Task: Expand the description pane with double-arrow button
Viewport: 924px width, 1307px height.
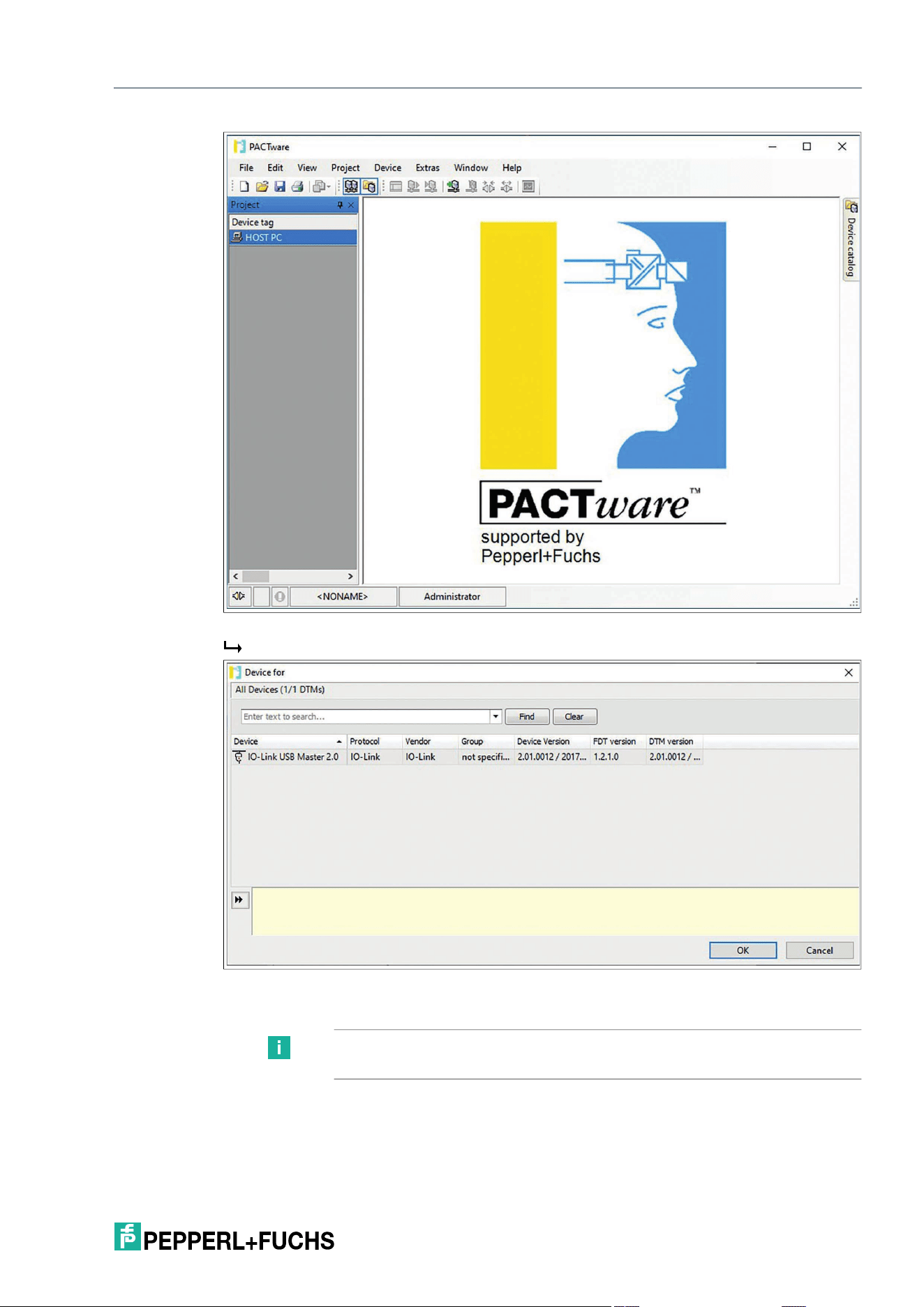Action: [x=240, y=900]
